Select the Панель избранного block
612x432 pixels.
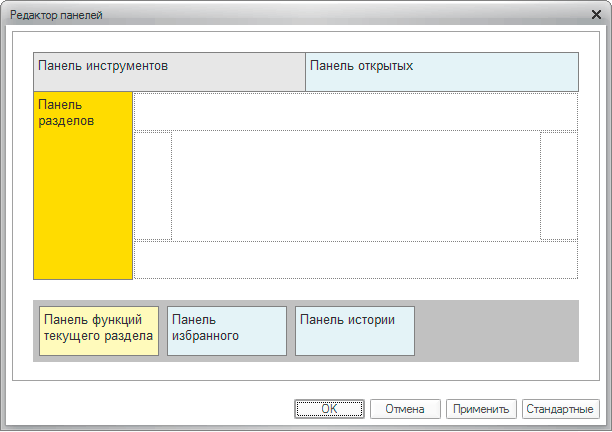pyautogui.click(x=227, y=331)
